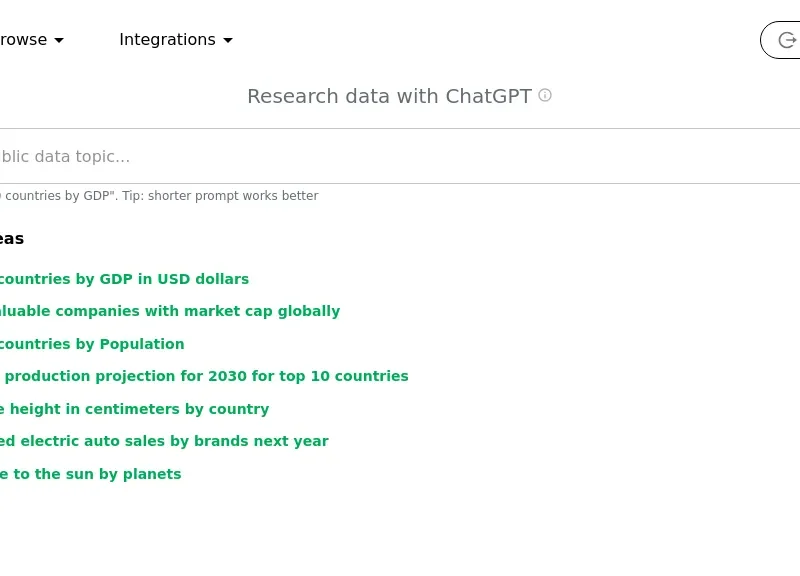
Task: Choose the distance to the sun by planets idea
Action: 90,474
